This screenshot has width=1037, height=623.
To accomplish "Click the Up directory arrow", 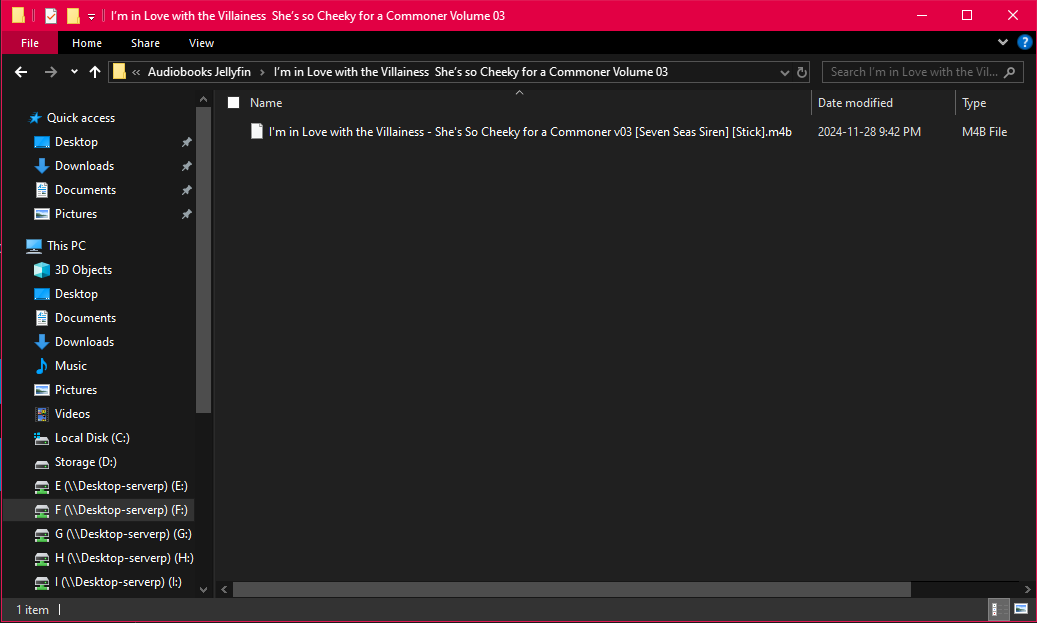I will pos(95,72).
